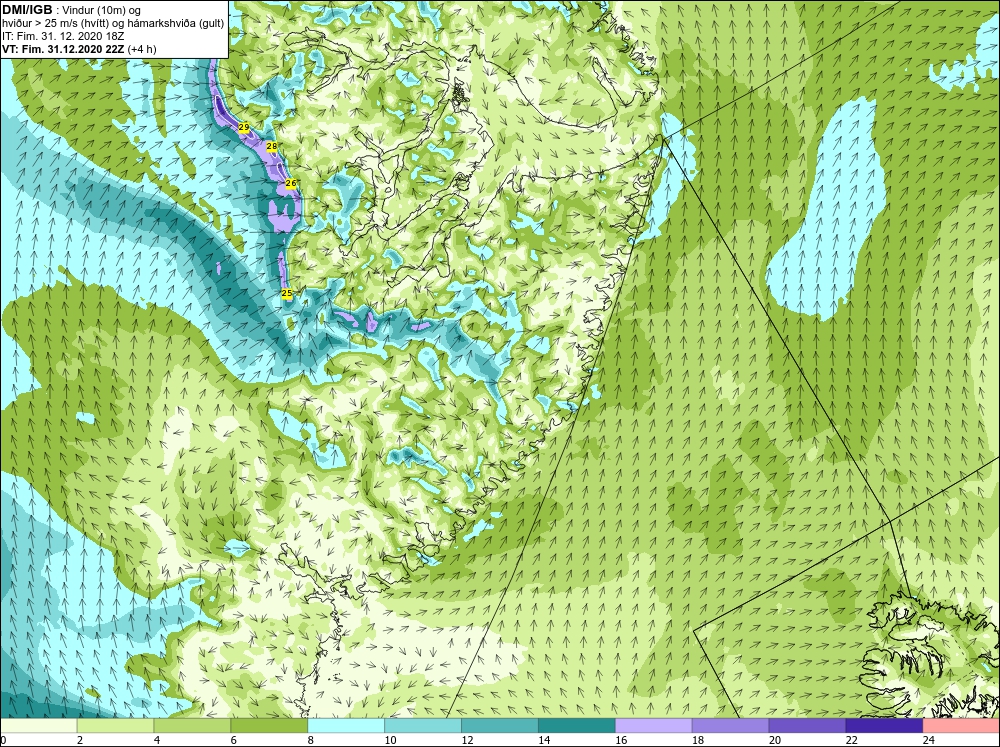Click the legend scale value 16
Image resolution: width=1000 pixels, height=747 pixels.
(621, 740)
